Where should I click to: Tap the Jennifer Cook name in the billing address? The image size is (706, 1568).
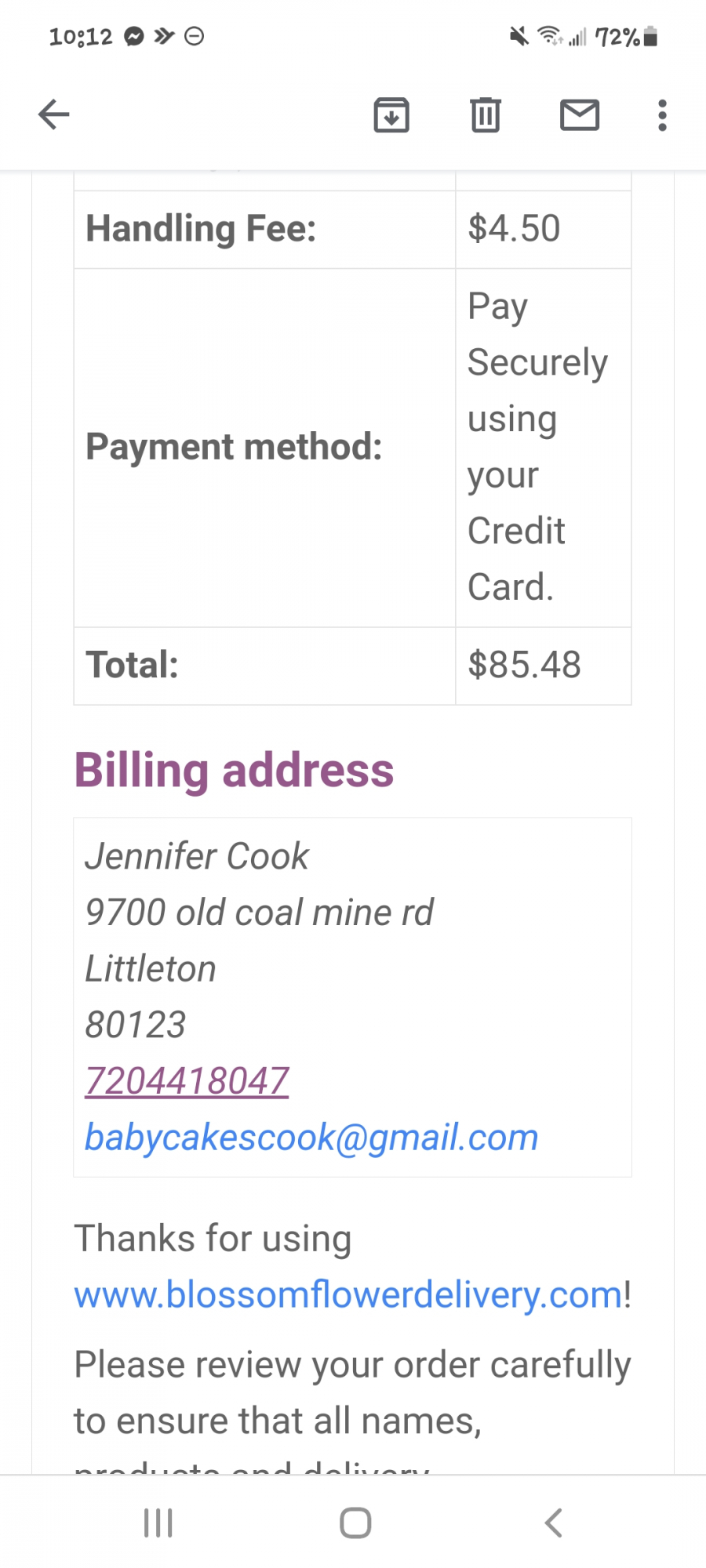pyautogui.click(x=197, y=856)
